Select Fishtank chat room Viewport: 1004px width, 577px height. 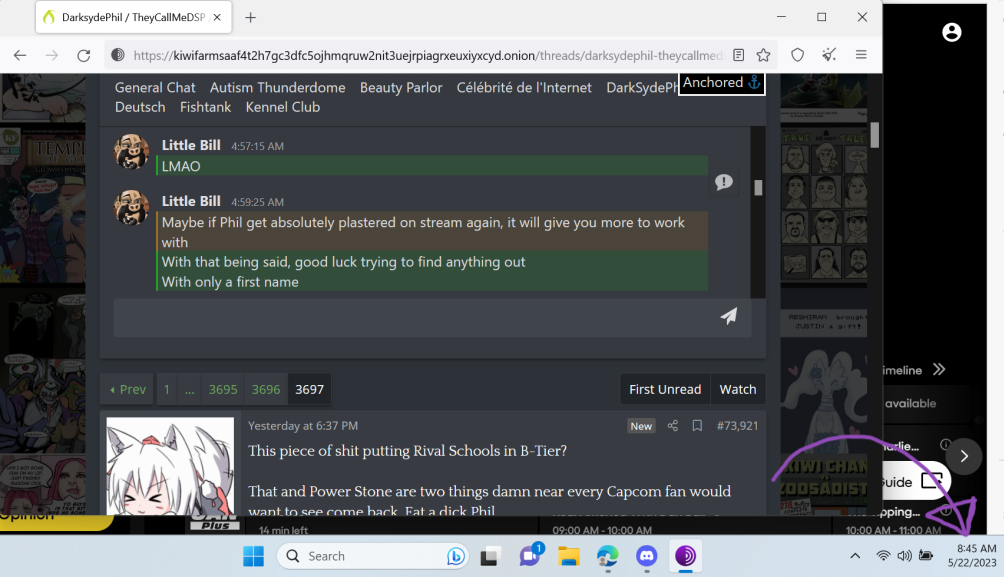206,108
